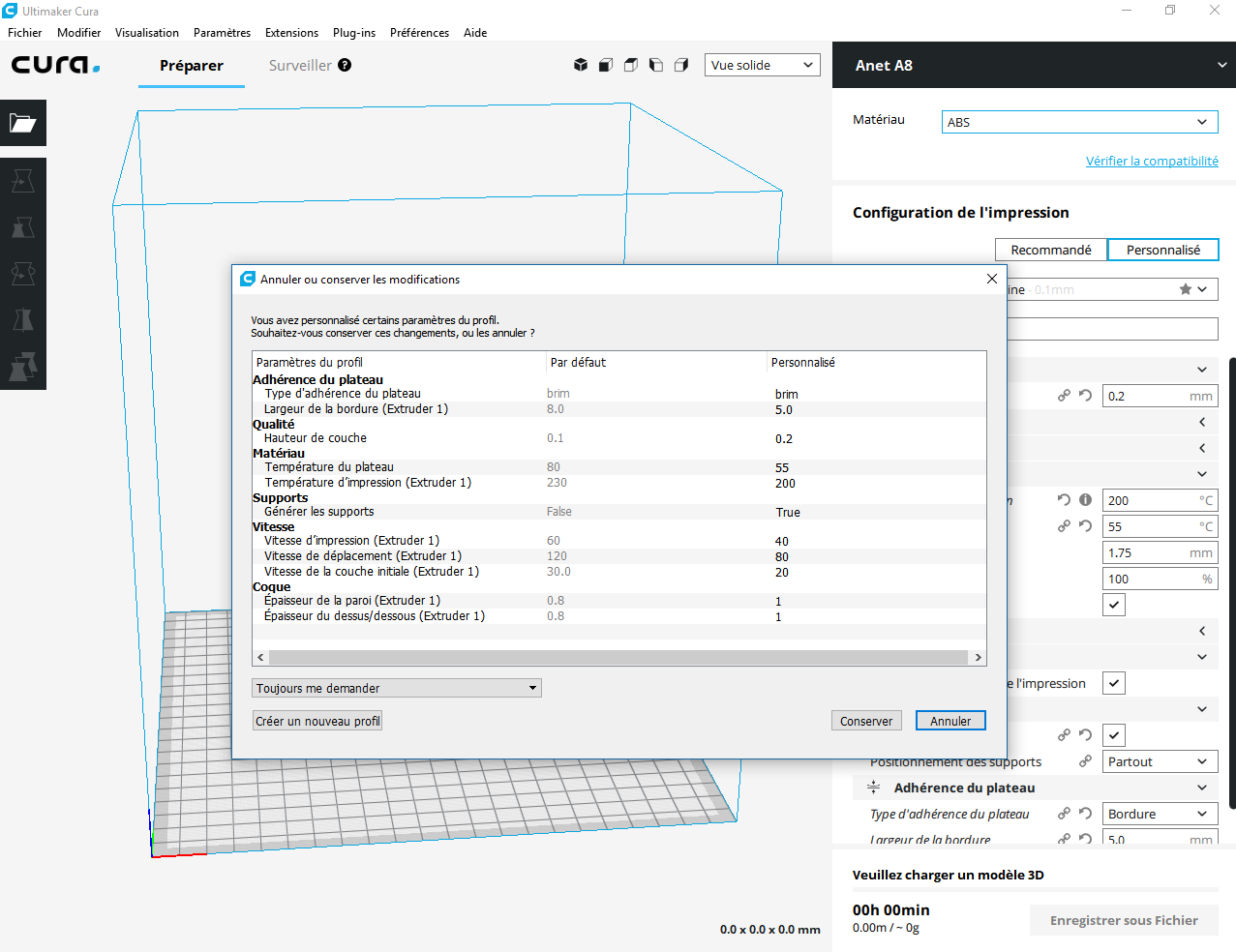Image resolution: width=1236 pixels, height=952 pixels.
Task: Click the link icon beside Positionnement des supports
Action: [x=1085, y=761]
